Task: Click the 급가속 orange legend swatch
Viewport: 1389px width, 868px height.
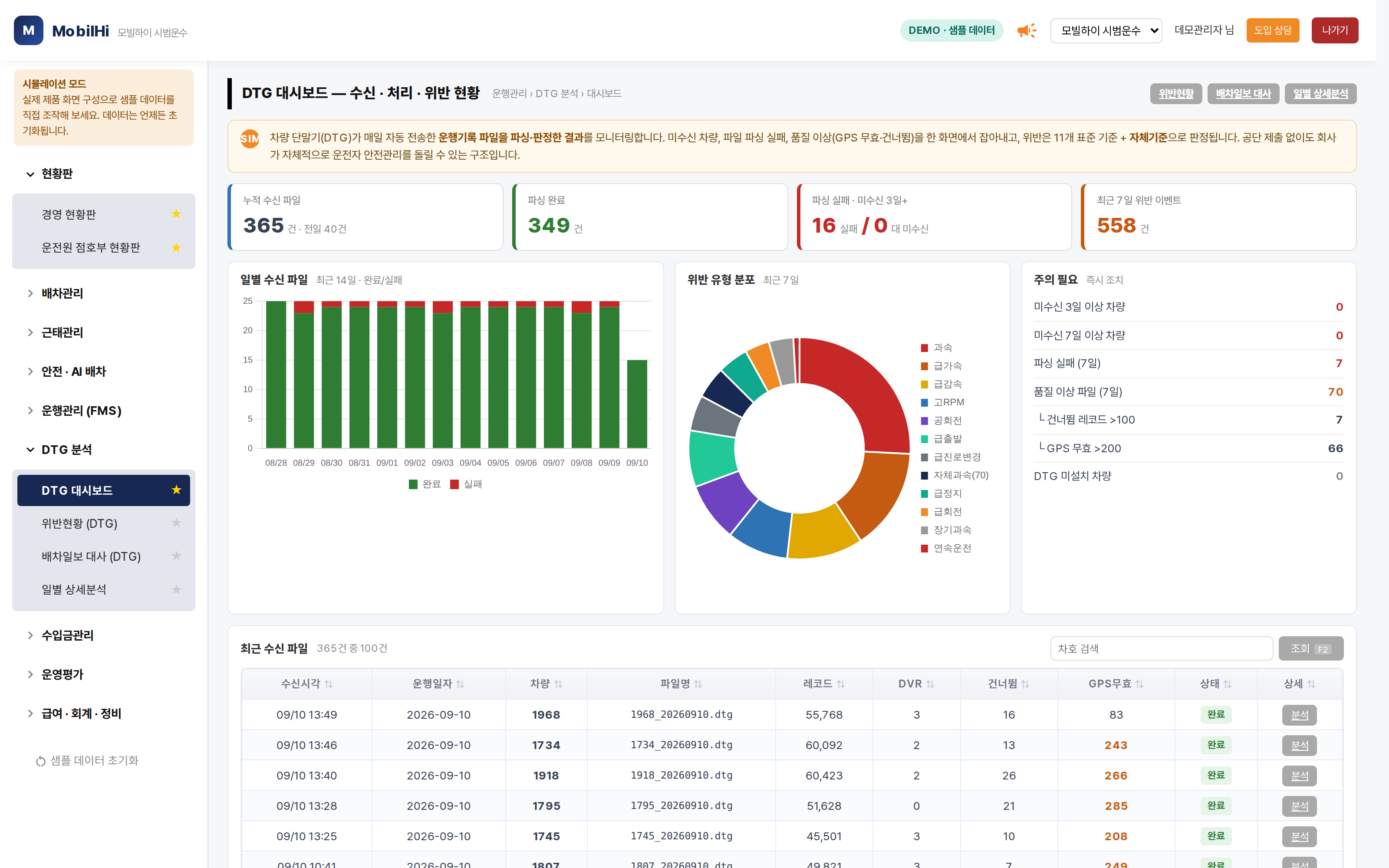Action: (x=924, y=366)
